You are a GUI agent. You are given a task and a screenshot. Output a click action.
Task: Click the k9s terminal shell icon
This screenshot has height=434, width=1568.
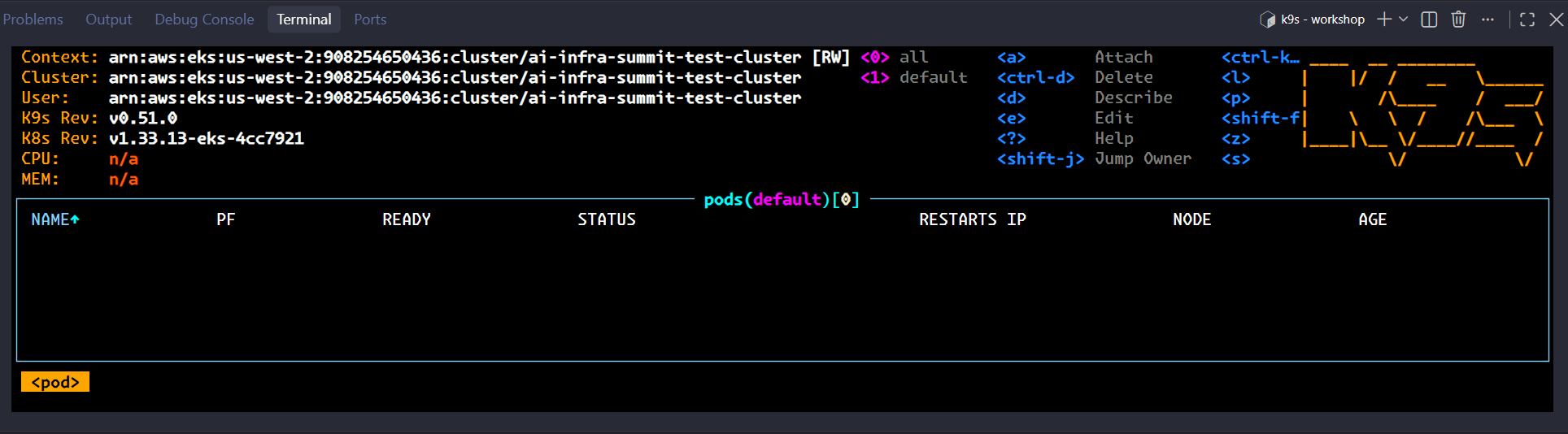[1267, 20]
